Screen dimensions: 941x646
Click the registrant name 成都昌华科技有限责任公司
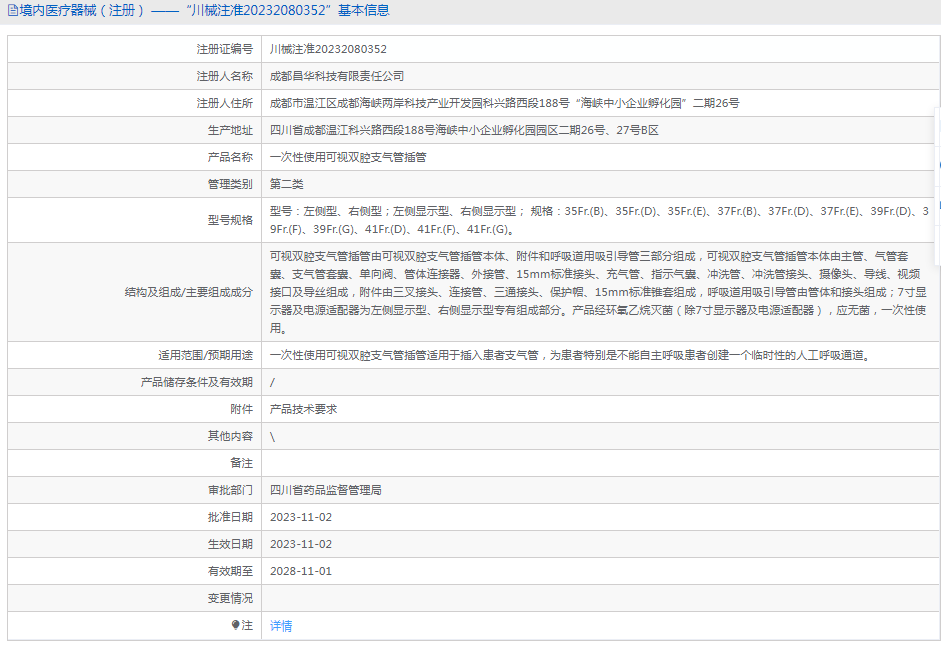(337, 76)
